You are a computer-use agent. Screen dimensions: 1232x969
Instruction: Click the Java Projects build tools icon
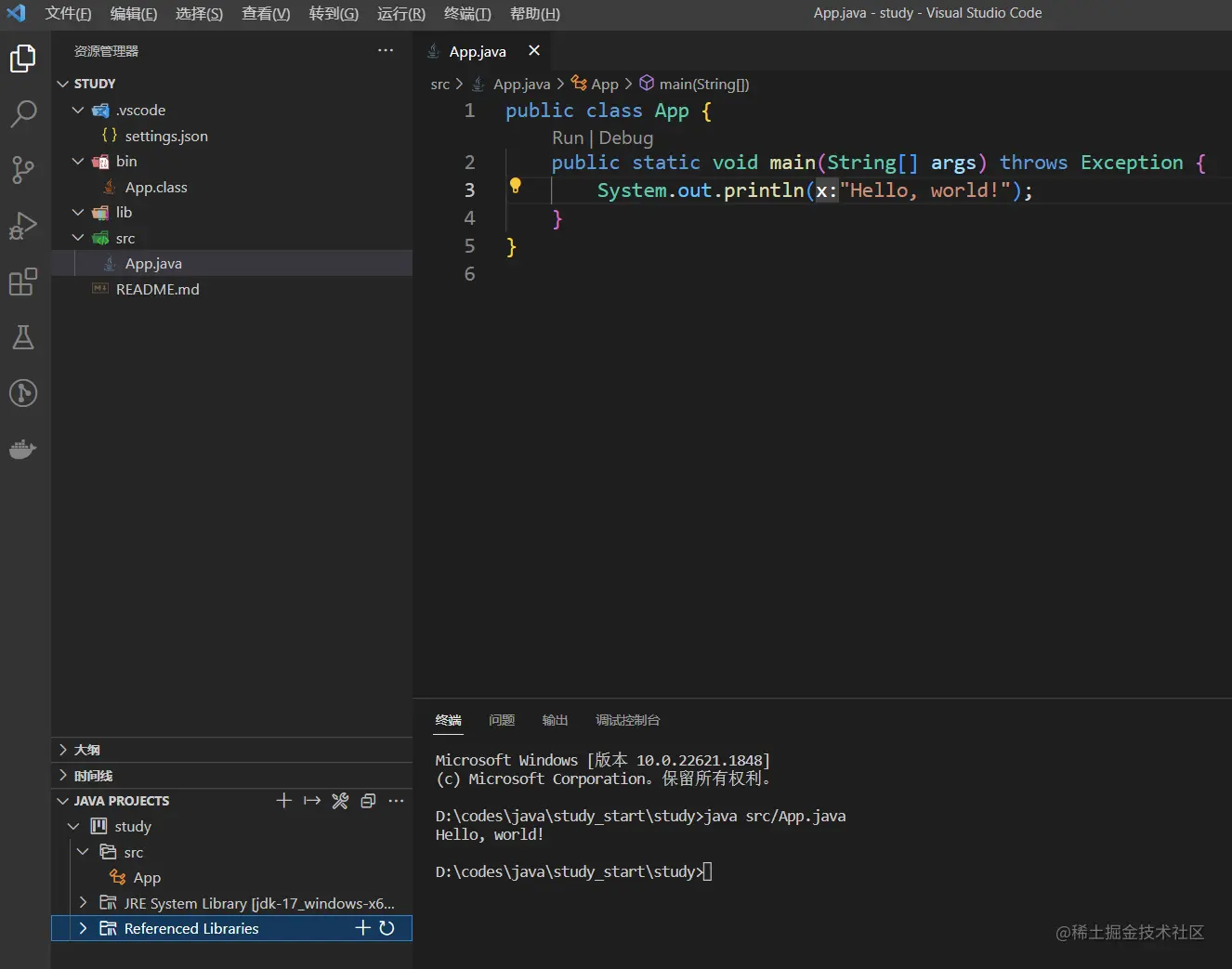pos(340,801)
